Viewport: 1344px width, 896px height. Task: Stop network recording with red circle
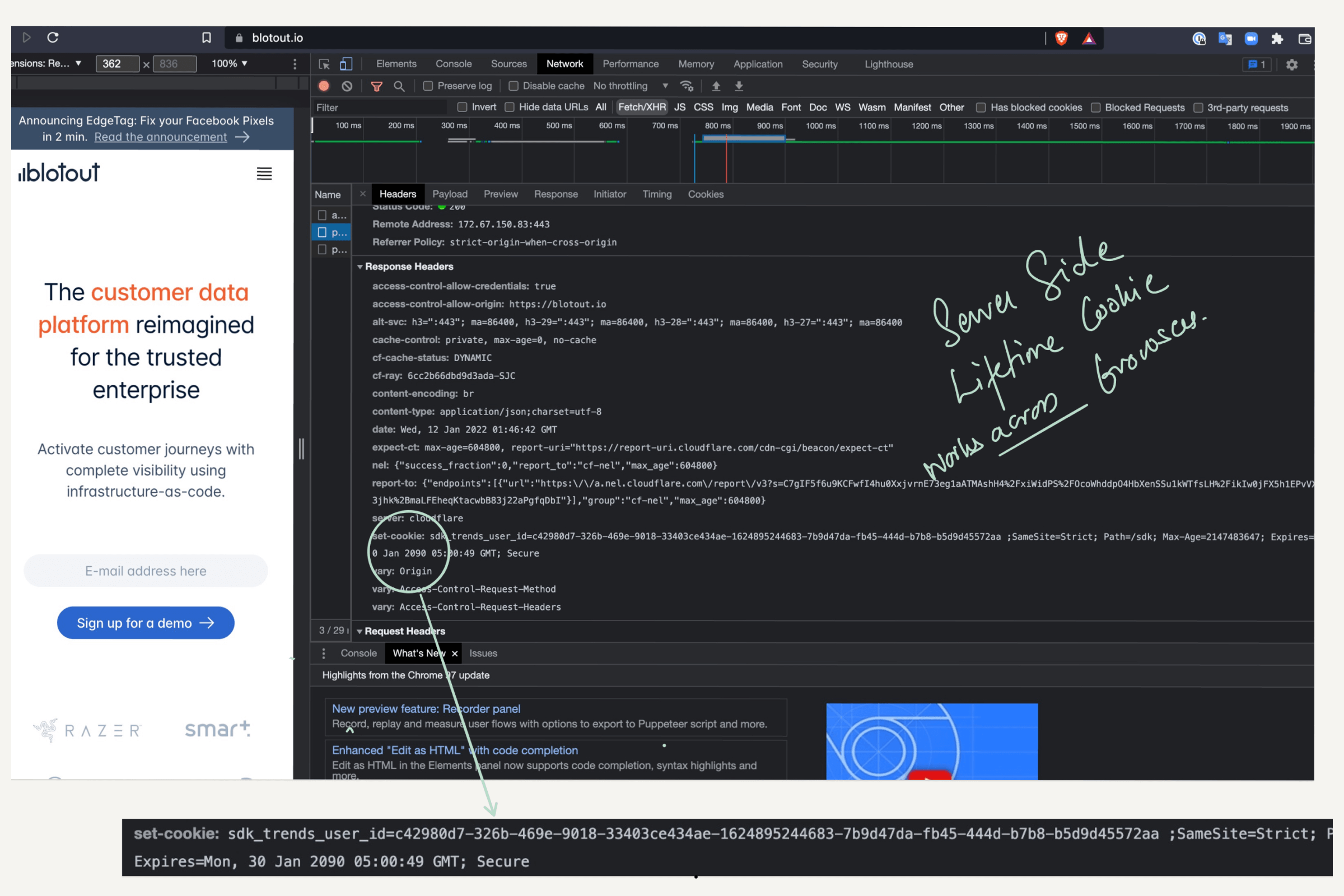tap(324, 86)
